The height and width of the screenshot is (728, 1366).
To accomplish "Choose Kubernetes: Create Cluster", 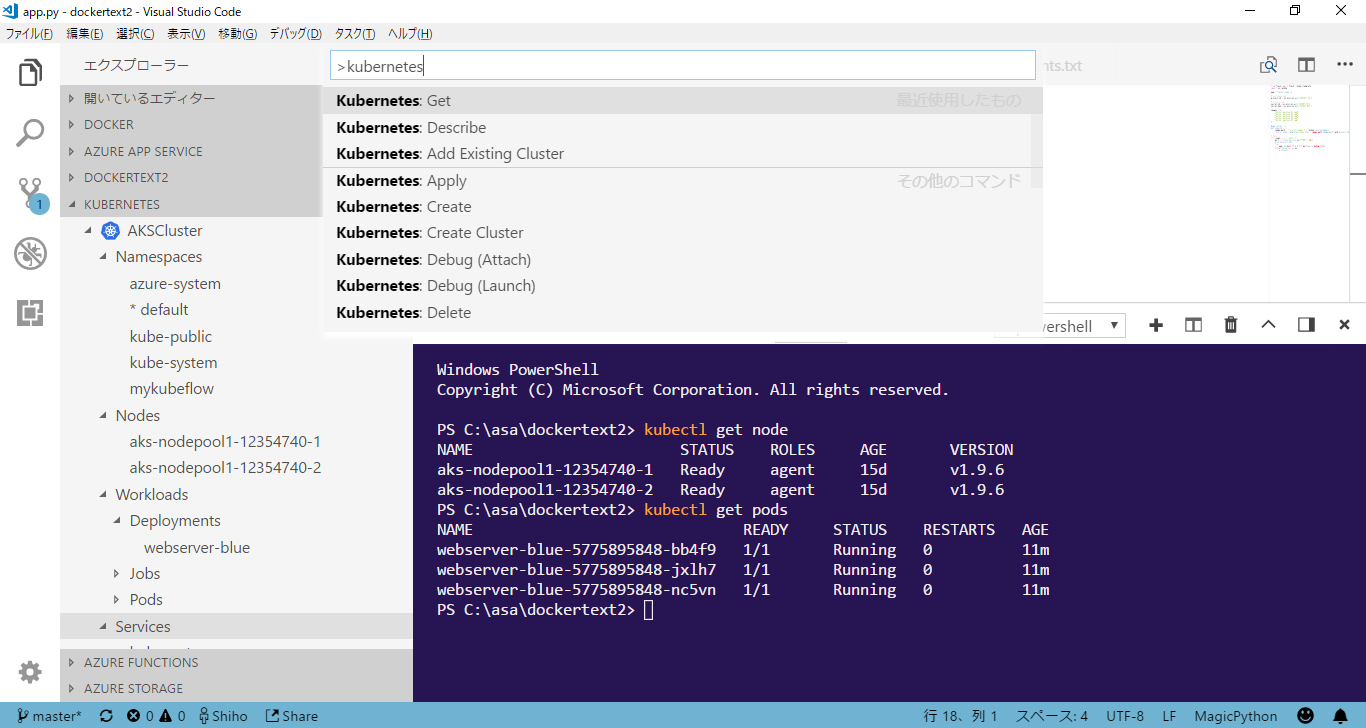I will pos(682,233).
